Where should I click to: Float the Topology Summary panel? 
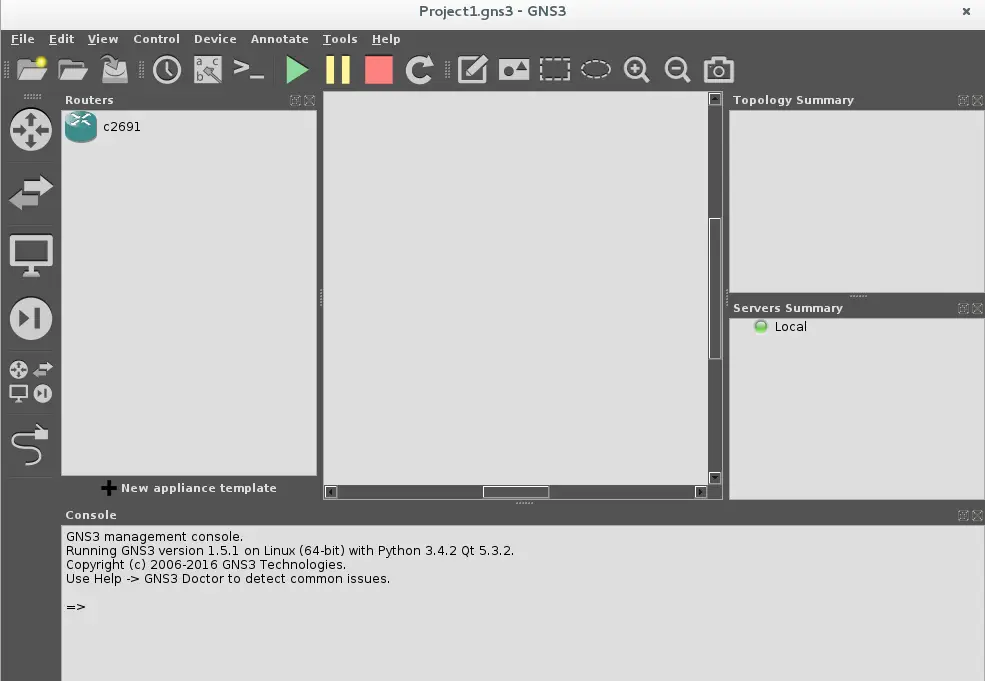point(963,101)
